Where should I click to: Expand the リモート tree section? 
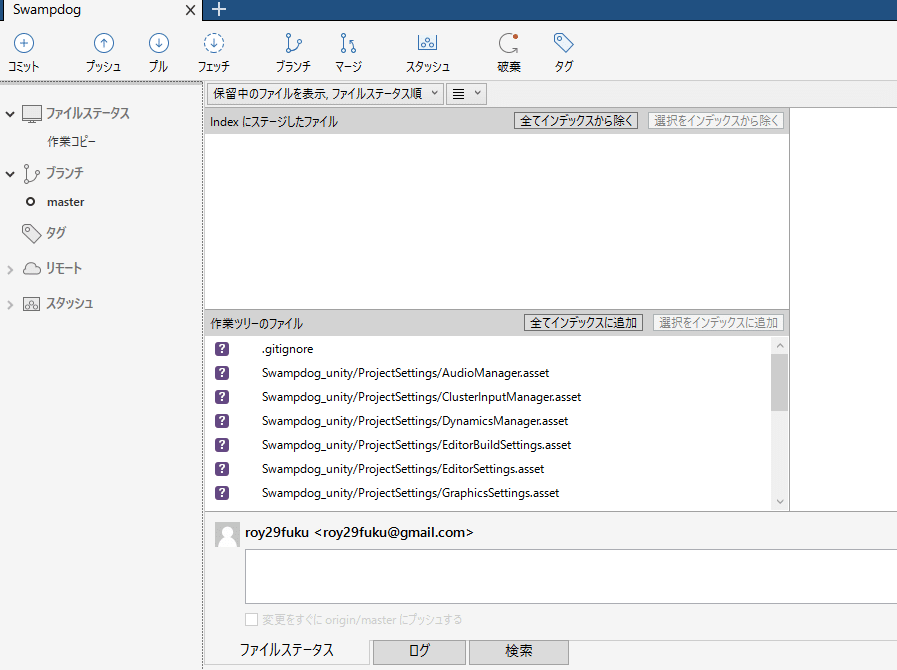click(10, 269)
